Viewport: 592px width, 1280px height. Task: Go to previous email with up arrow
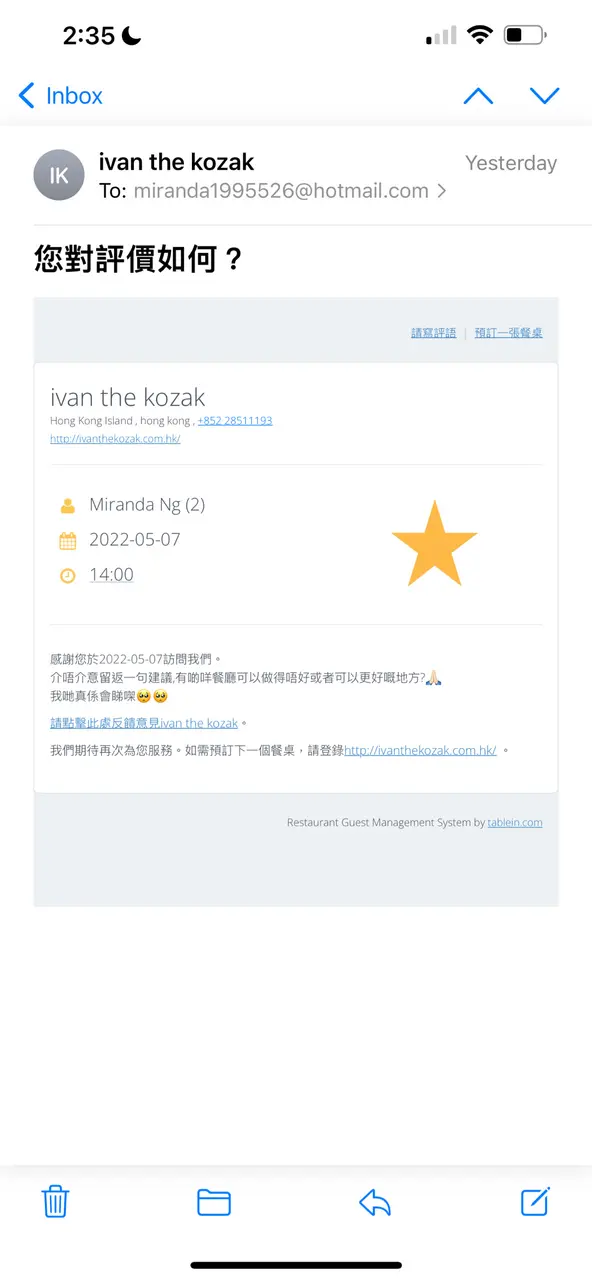478,96
